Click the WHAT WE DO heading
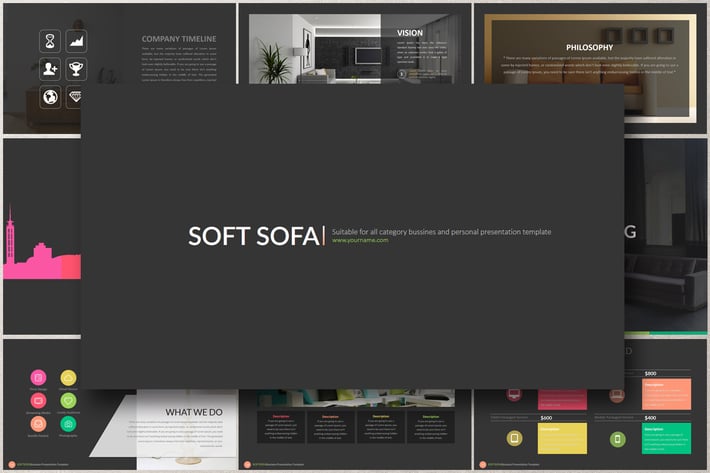This screenshot has width=710, height=473. click(194, 412)
